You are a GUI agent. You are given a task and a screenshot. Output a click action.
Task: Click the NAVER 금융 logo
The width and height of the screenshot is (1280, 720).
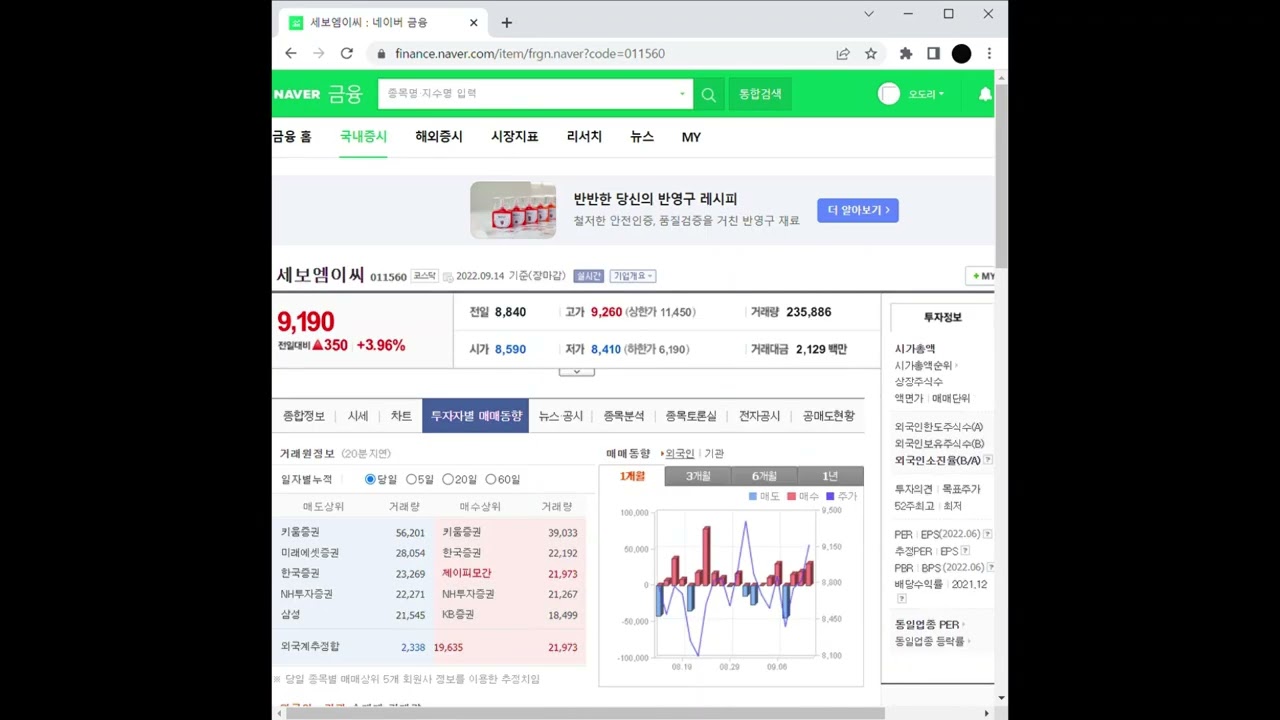[318, 94]
